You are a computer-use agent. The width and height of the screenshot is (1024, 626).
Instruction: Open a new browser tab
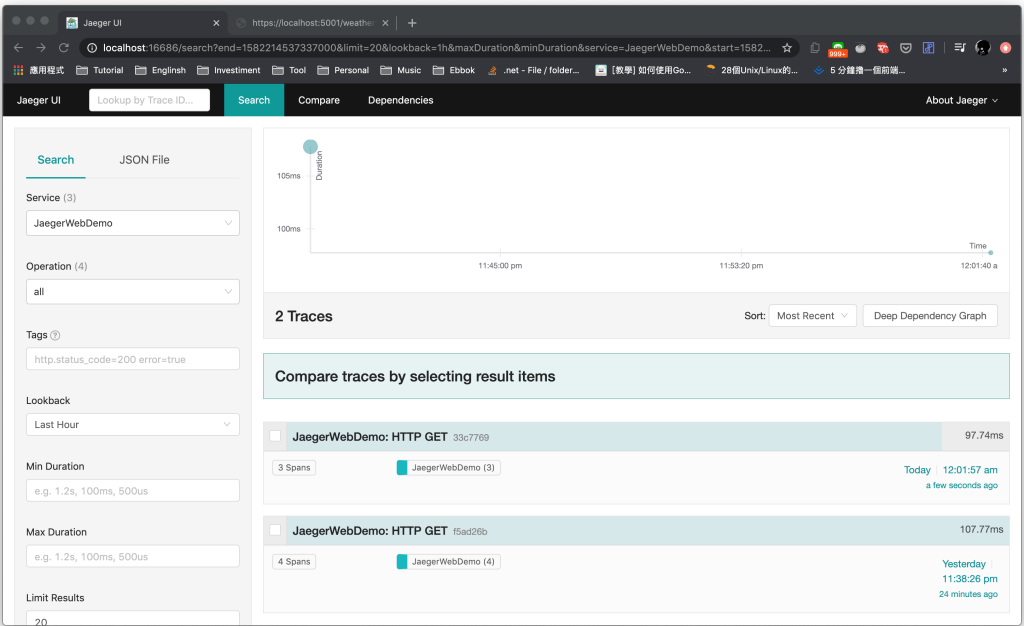(x=412, y=23)
